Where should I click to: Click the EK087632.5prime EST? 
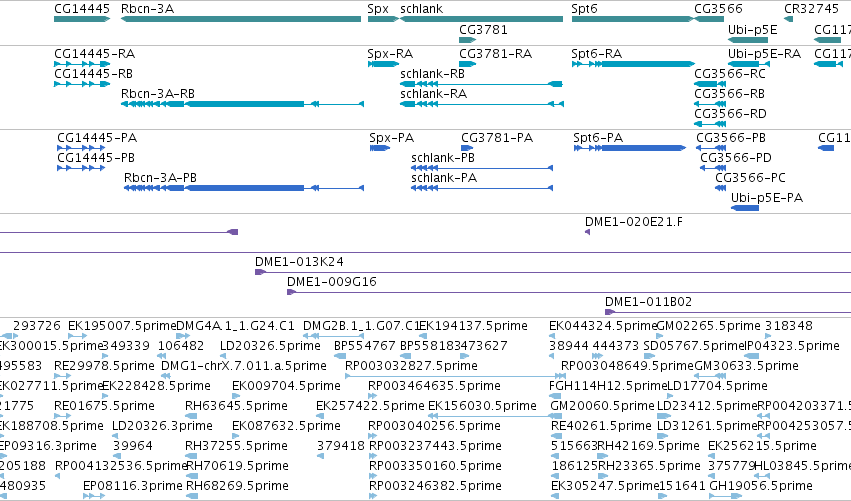coord(236,436)
